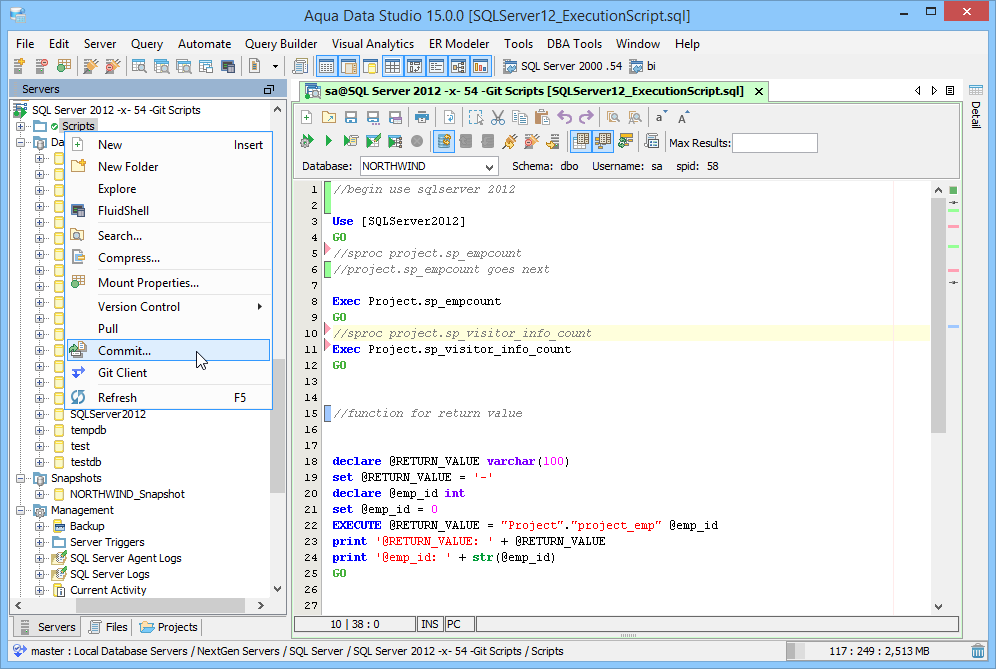Open the DBA Tools menu
The height and width of the screenshot is (669, 996).
coord(574,44)
